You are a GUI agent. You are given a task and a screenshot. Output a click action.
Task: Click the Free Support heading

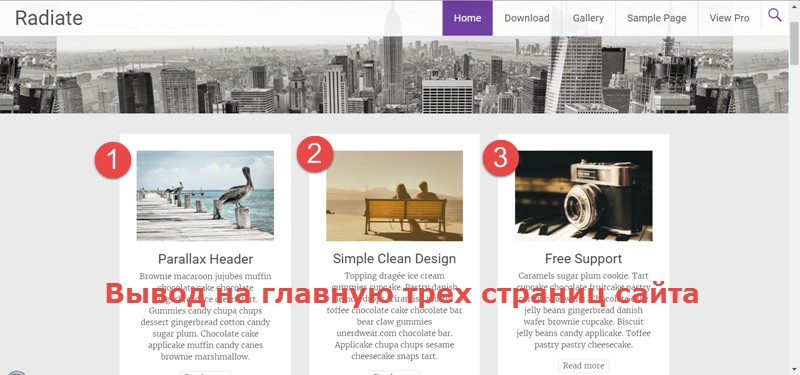tap(583, 258)
